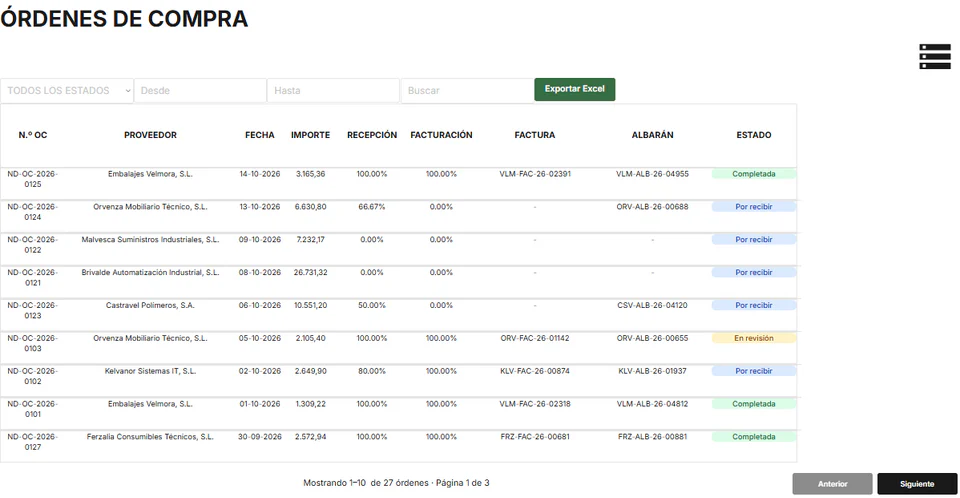Click delivery note VLM-ALB-26-04955
The image size is (960, 498).
[653, 175]
